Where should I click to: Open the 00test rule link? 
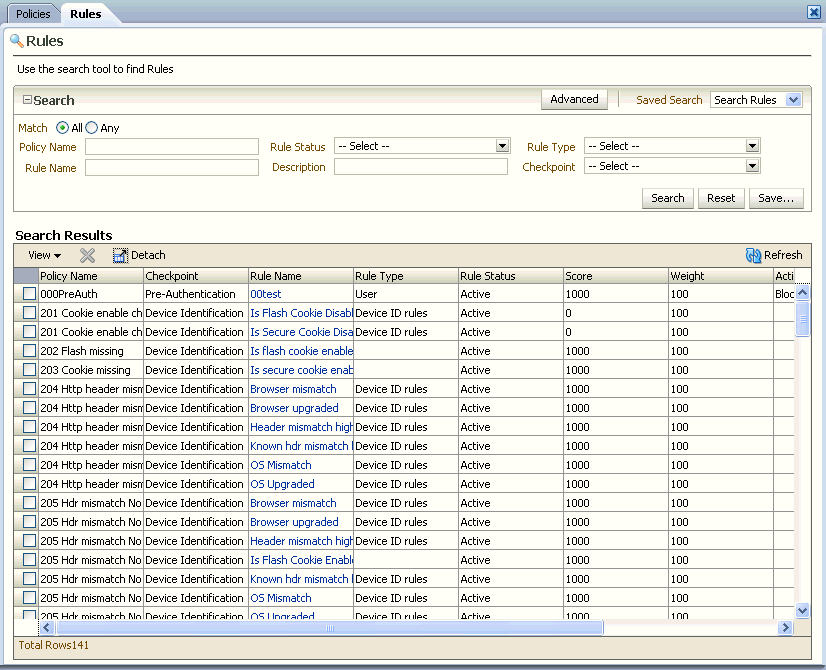265,293
